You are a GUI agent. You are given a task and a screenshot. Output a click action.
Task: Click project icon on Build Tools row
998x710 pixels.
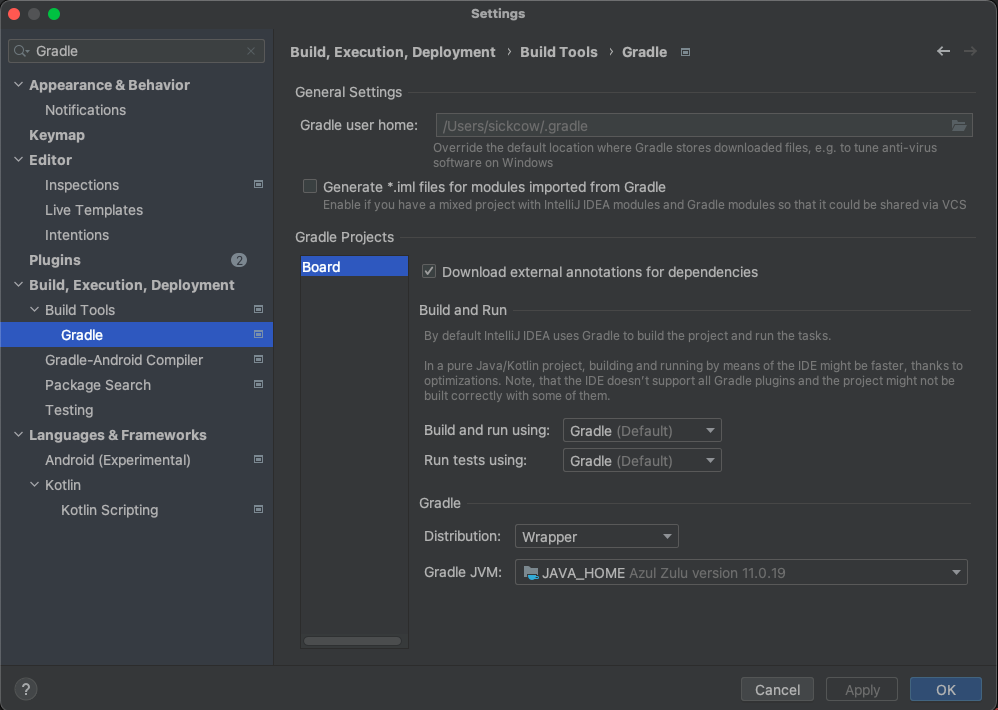point(258,309)
